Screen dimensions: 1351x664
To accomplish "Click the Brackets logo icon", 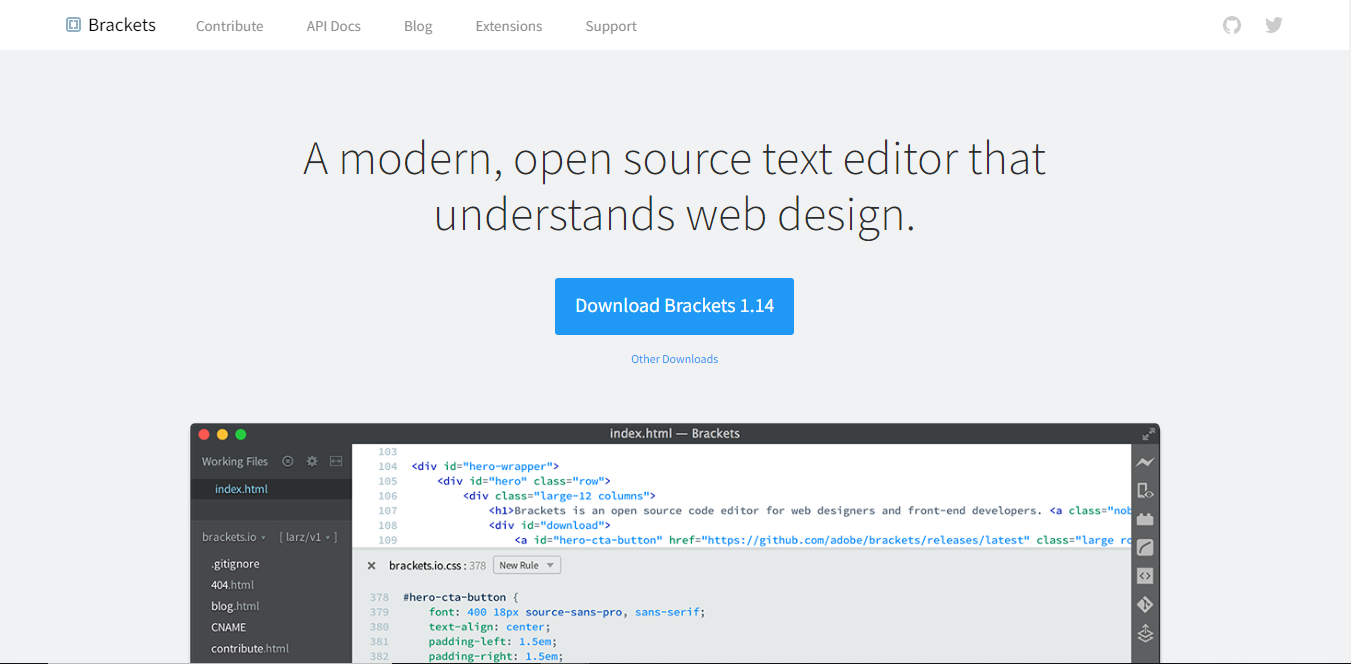I will (72, 23).
